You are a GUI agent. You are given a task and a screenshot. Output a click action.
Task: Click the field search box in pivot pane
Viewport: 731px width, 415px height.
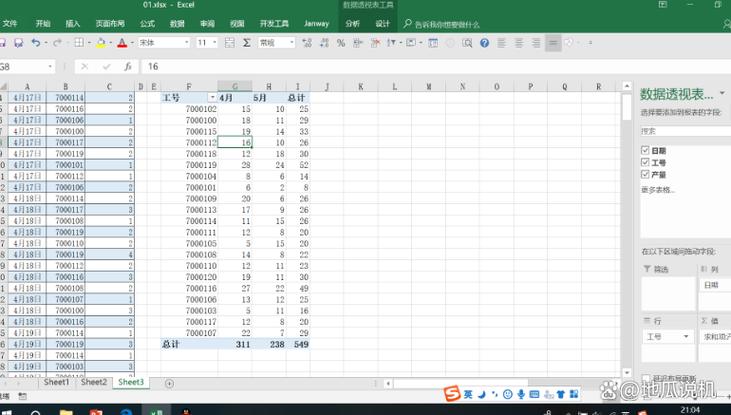click(x=685, y=131)
